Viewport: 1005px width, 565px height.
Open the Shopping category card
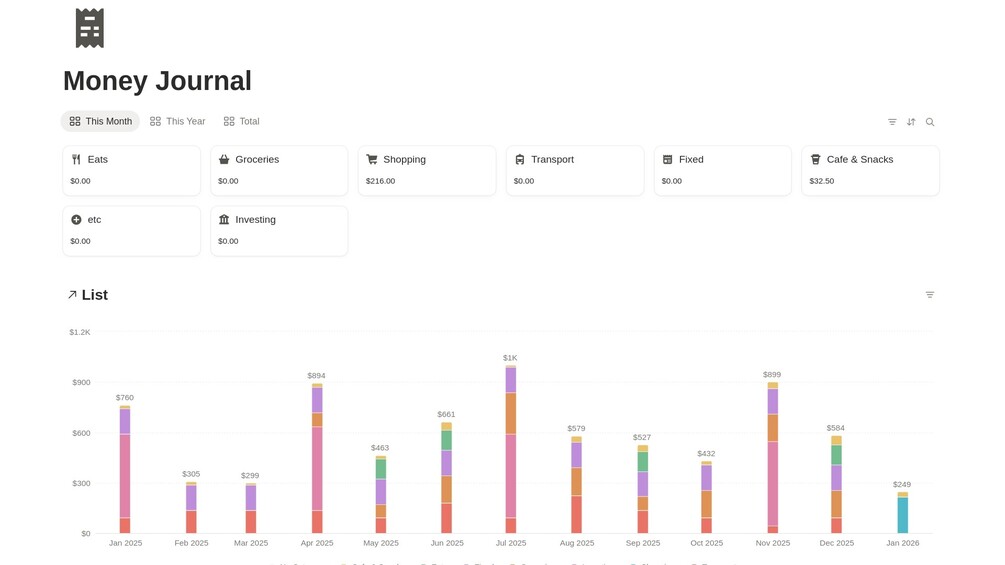(x=427, y=170)
